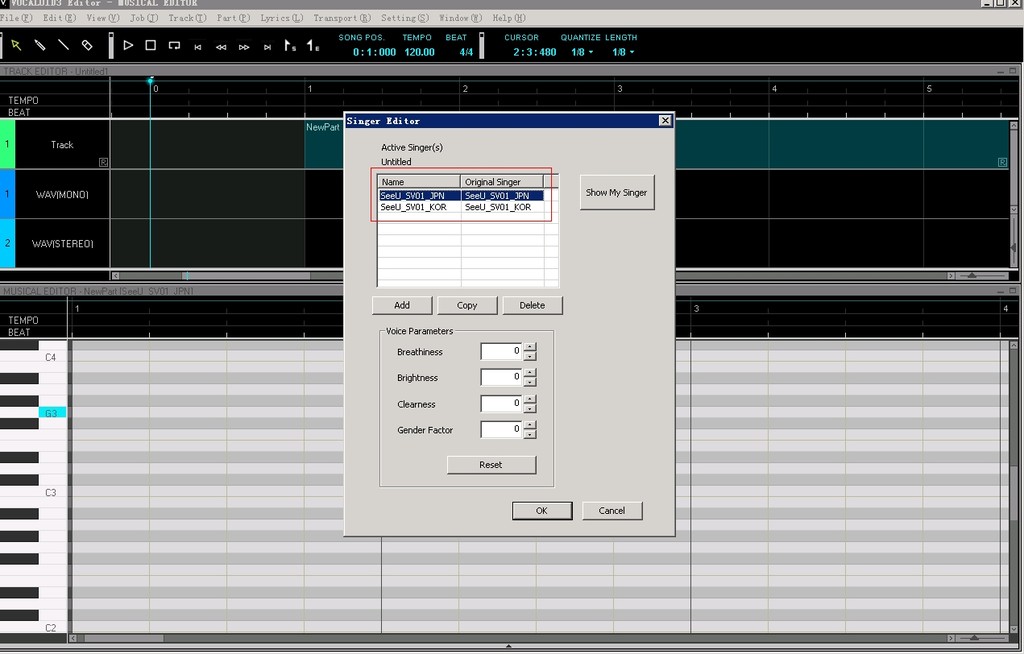Open the Lyrics menu
This screenshot has width=1024, height=654.
coord(281,18)
